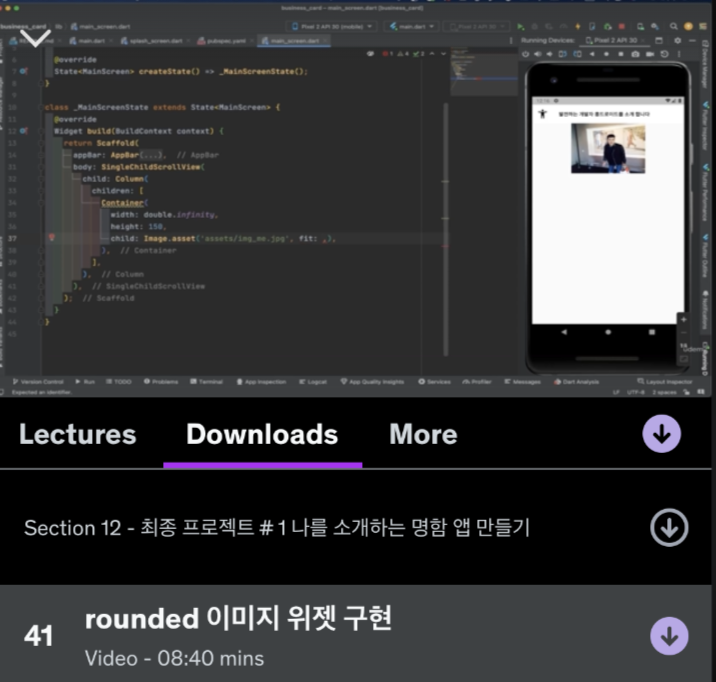The width and height of the screenshot is (716, 682).
Task: Open App Quality Insights tool window
Action: (x=372, y=382)
